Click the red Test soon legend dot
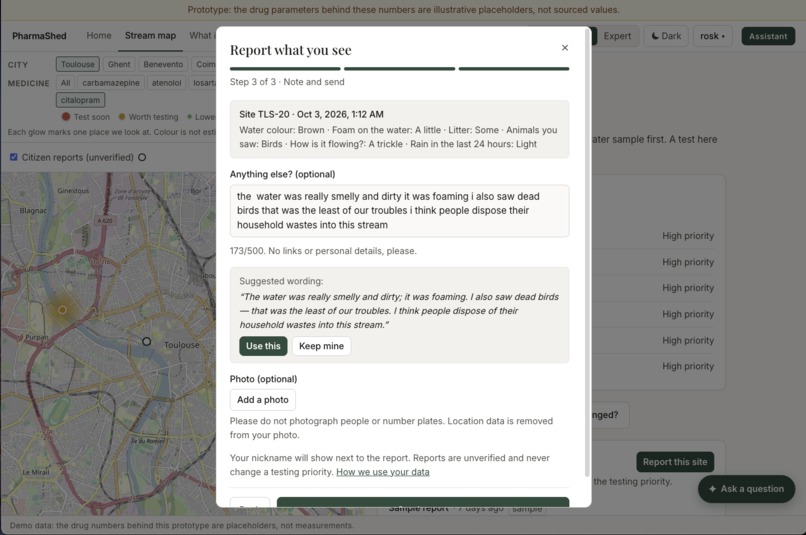806x535 pixels. 66,117
